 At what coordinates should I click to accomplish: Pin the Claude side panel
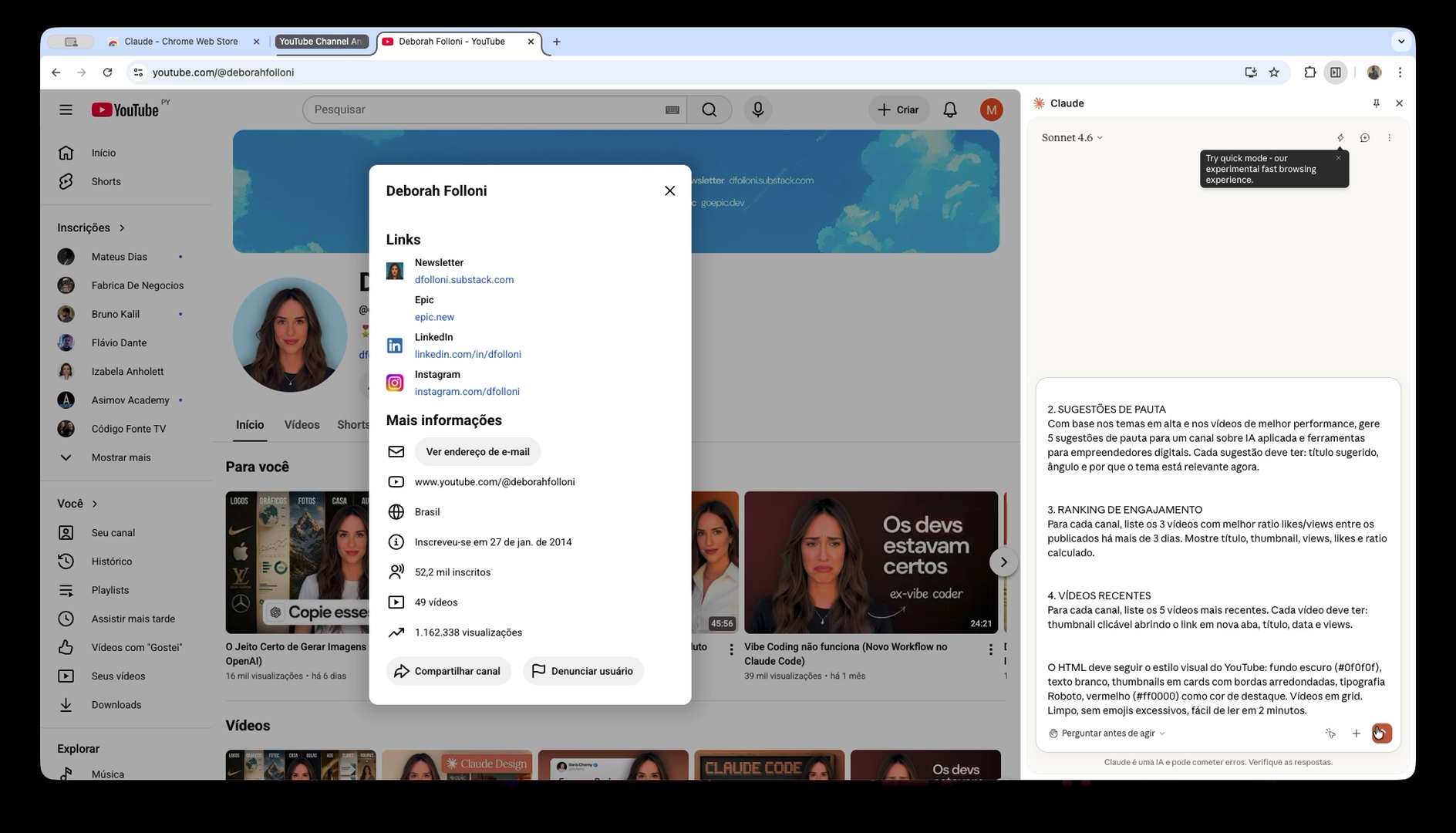click(x=1376, y=103)
